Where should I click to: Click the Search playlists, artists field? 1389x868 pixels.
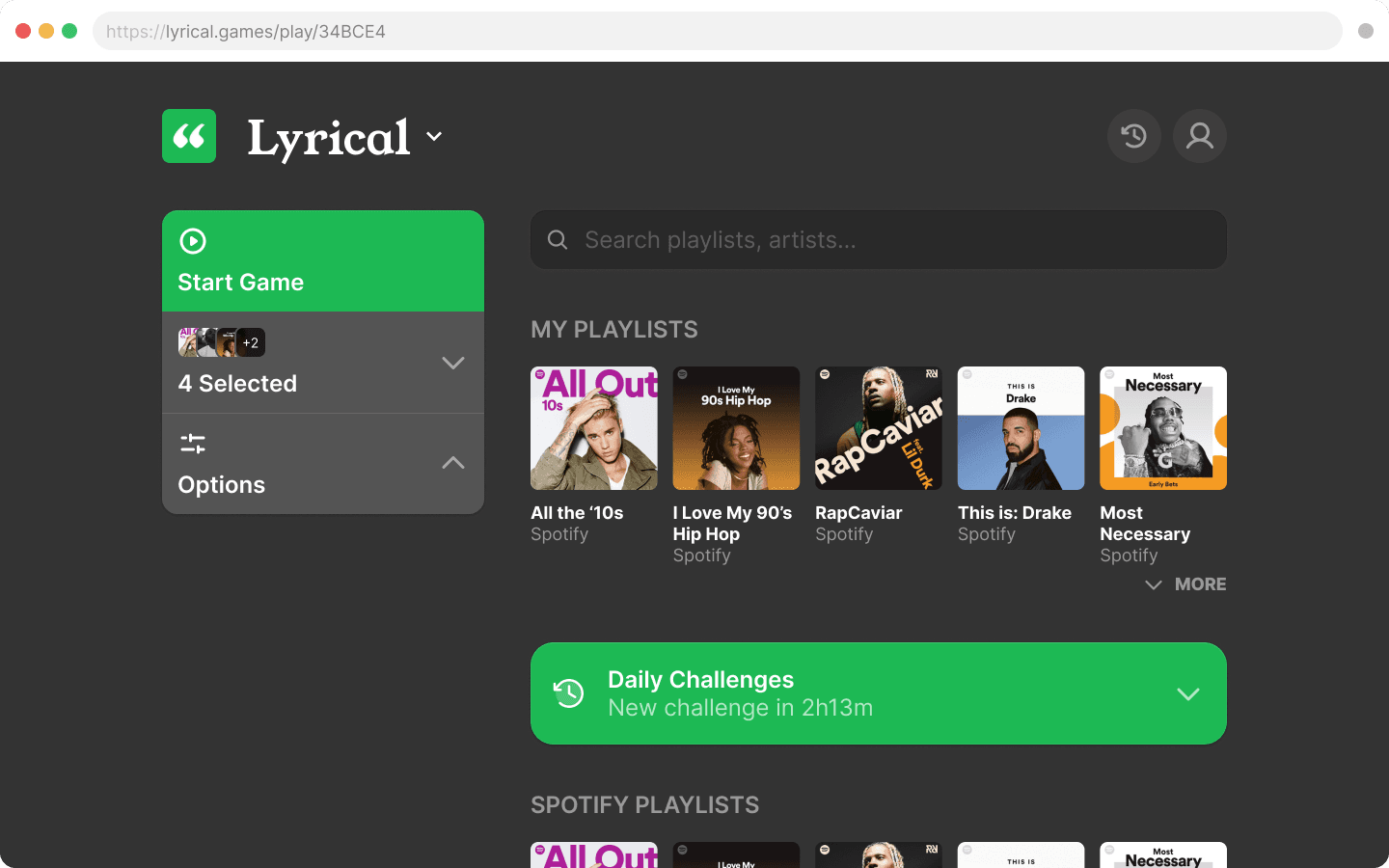(x=879, y=240)
